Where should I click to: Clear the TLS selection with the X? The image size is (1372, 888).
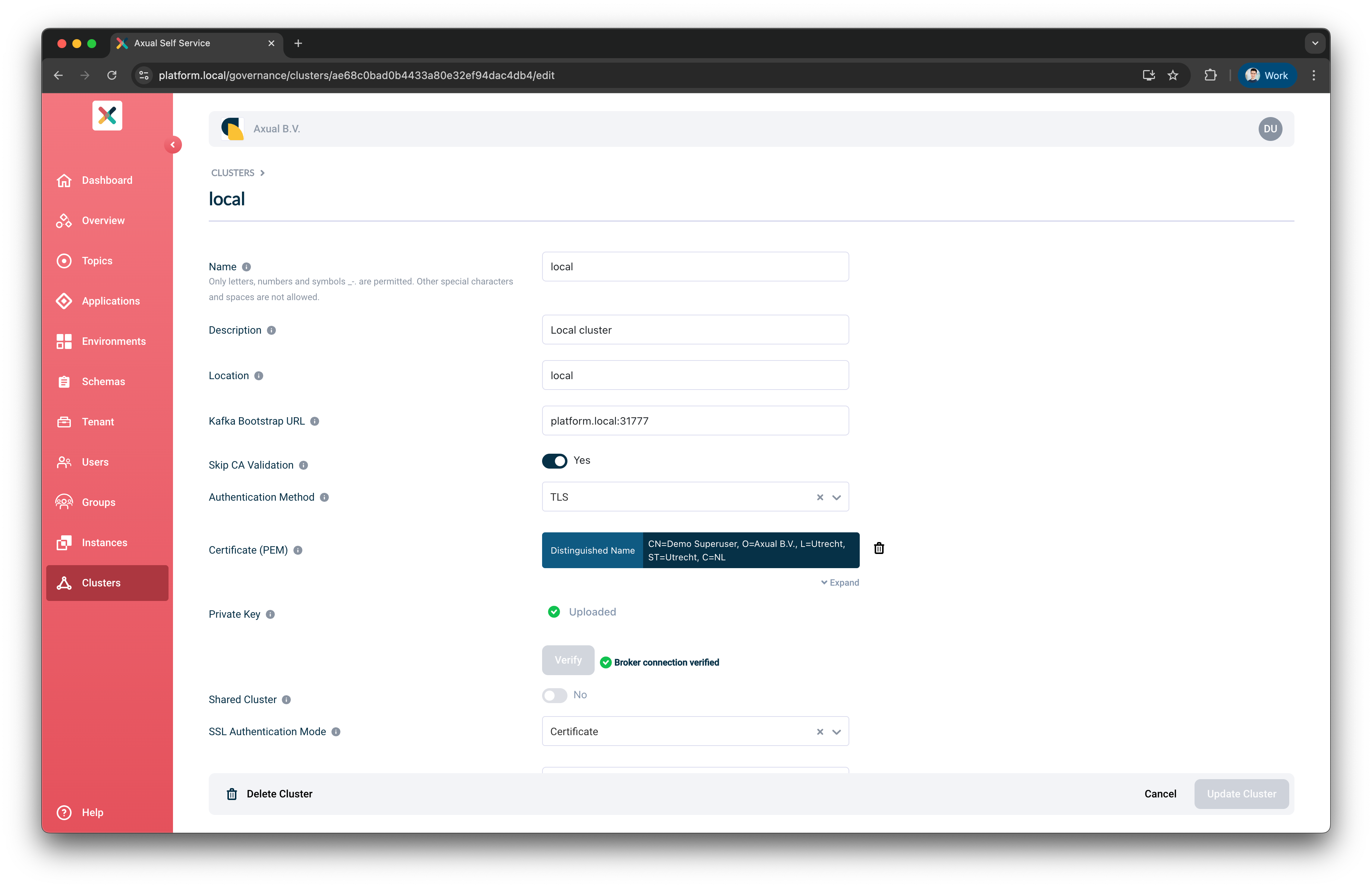(x=820, y=497)
